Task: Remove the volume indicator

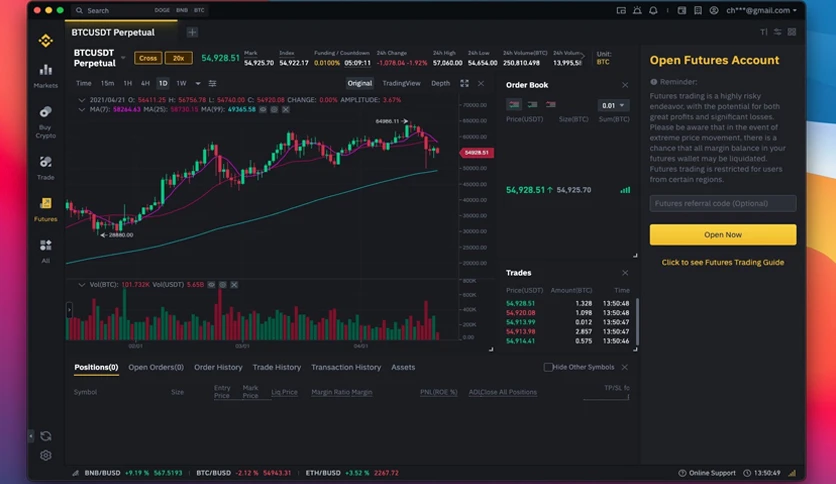Action: coord(234,285)
